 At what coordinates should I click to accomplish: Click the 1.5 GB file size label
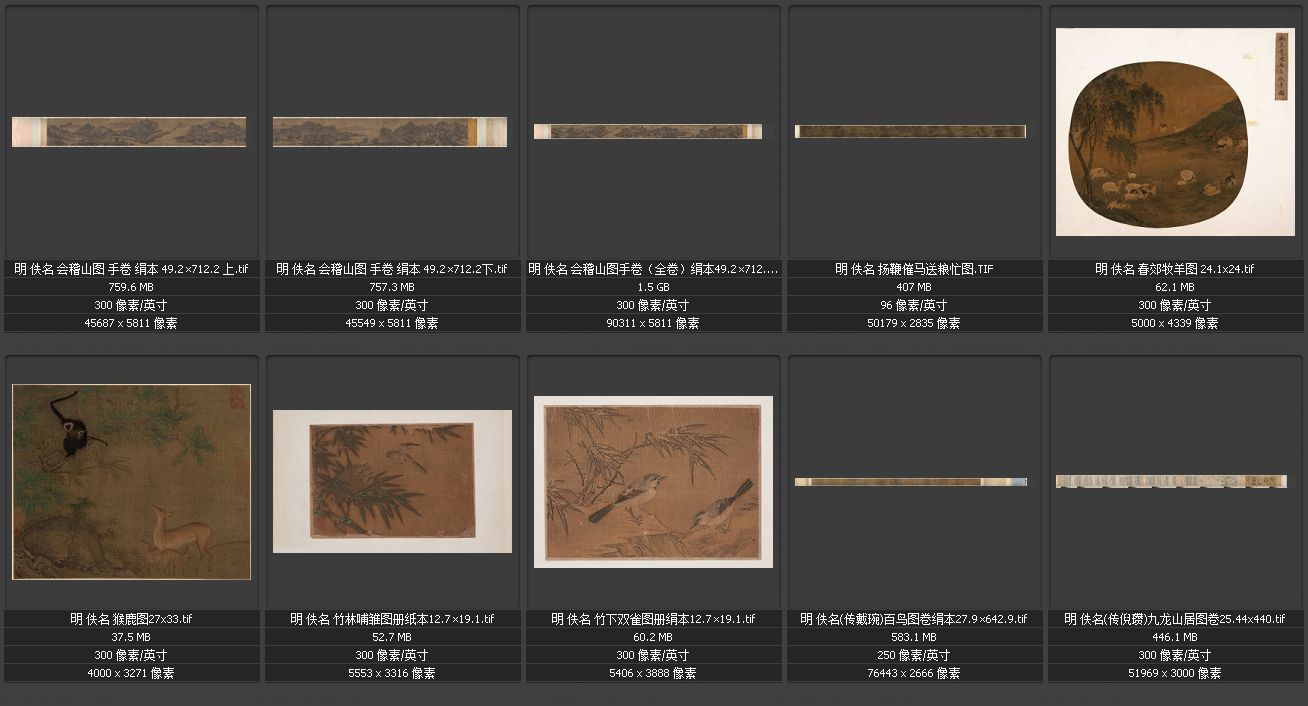653,287
